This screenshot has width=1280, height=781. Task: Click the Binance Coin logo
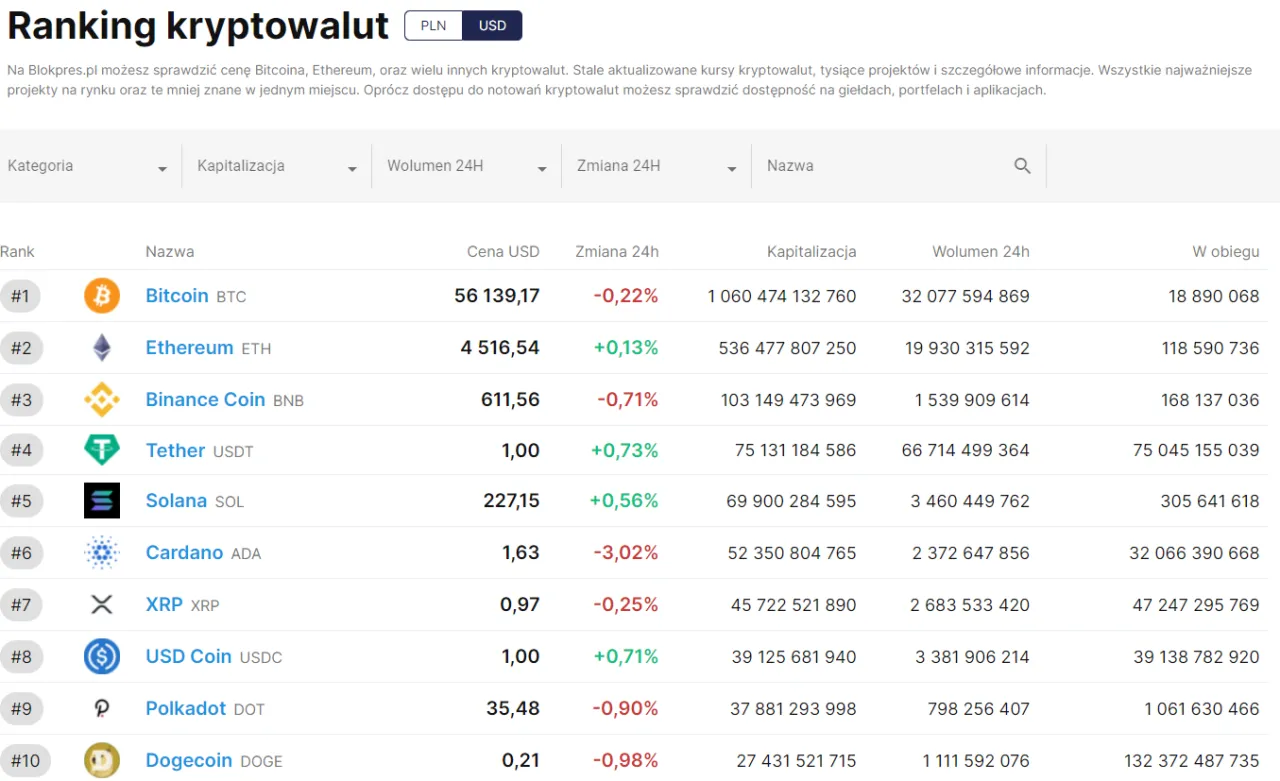coord(101,399)
